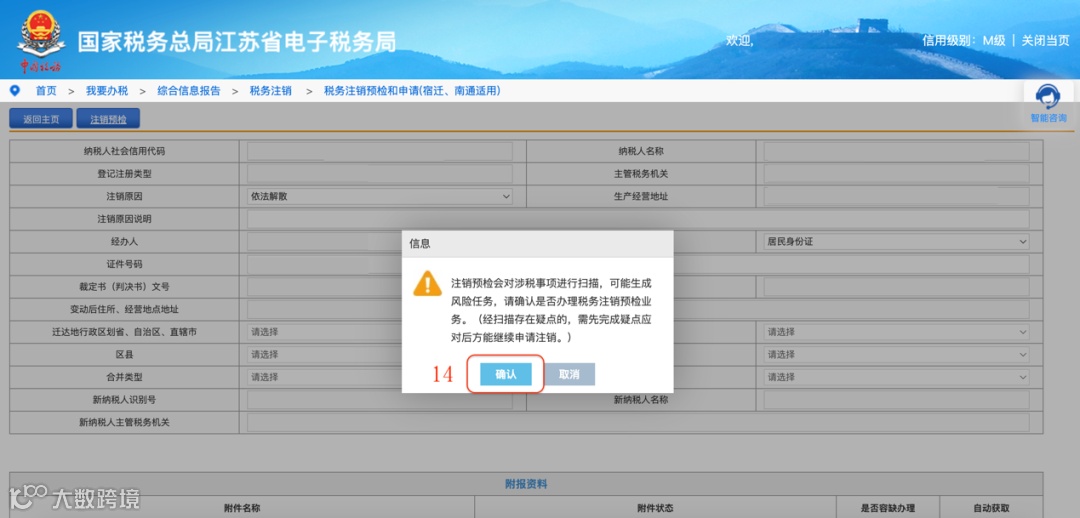Open the 智能咨询 assistant icon
The width and height of the screenshot is (1080, 518).
(1048, 103)
